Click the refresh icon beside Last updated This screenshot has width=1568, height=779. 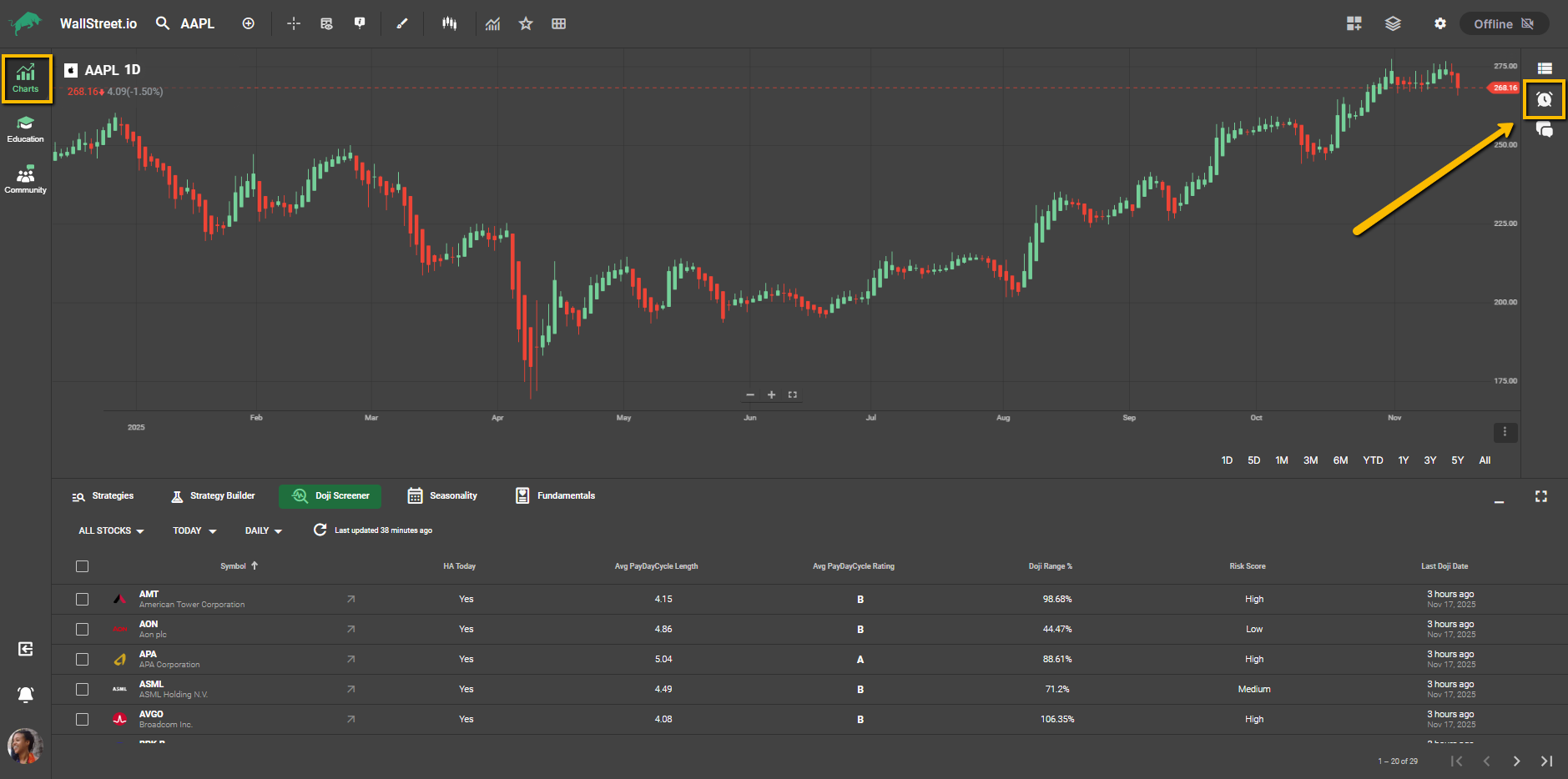(320, 530)
